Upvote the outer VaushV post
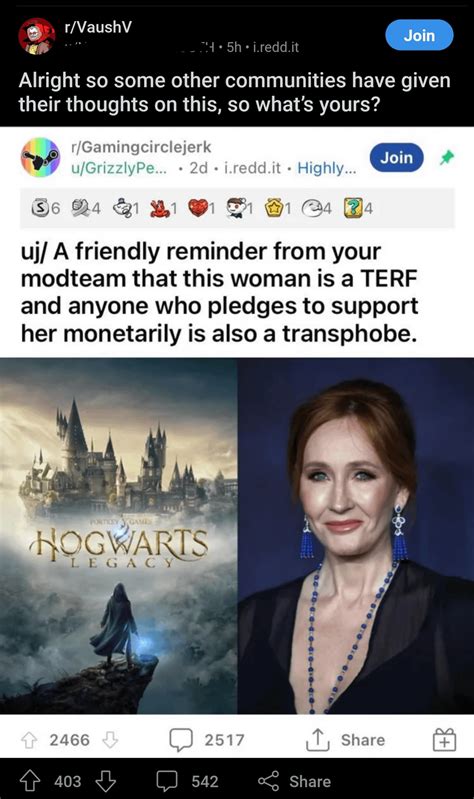The width and height of the screenshot is (474, 799). 30,781
